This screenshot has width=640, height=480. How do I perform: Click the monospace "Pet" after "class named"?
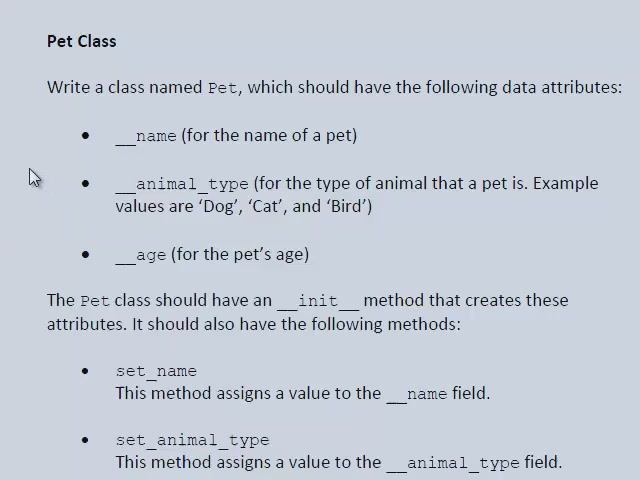point(222,88)
